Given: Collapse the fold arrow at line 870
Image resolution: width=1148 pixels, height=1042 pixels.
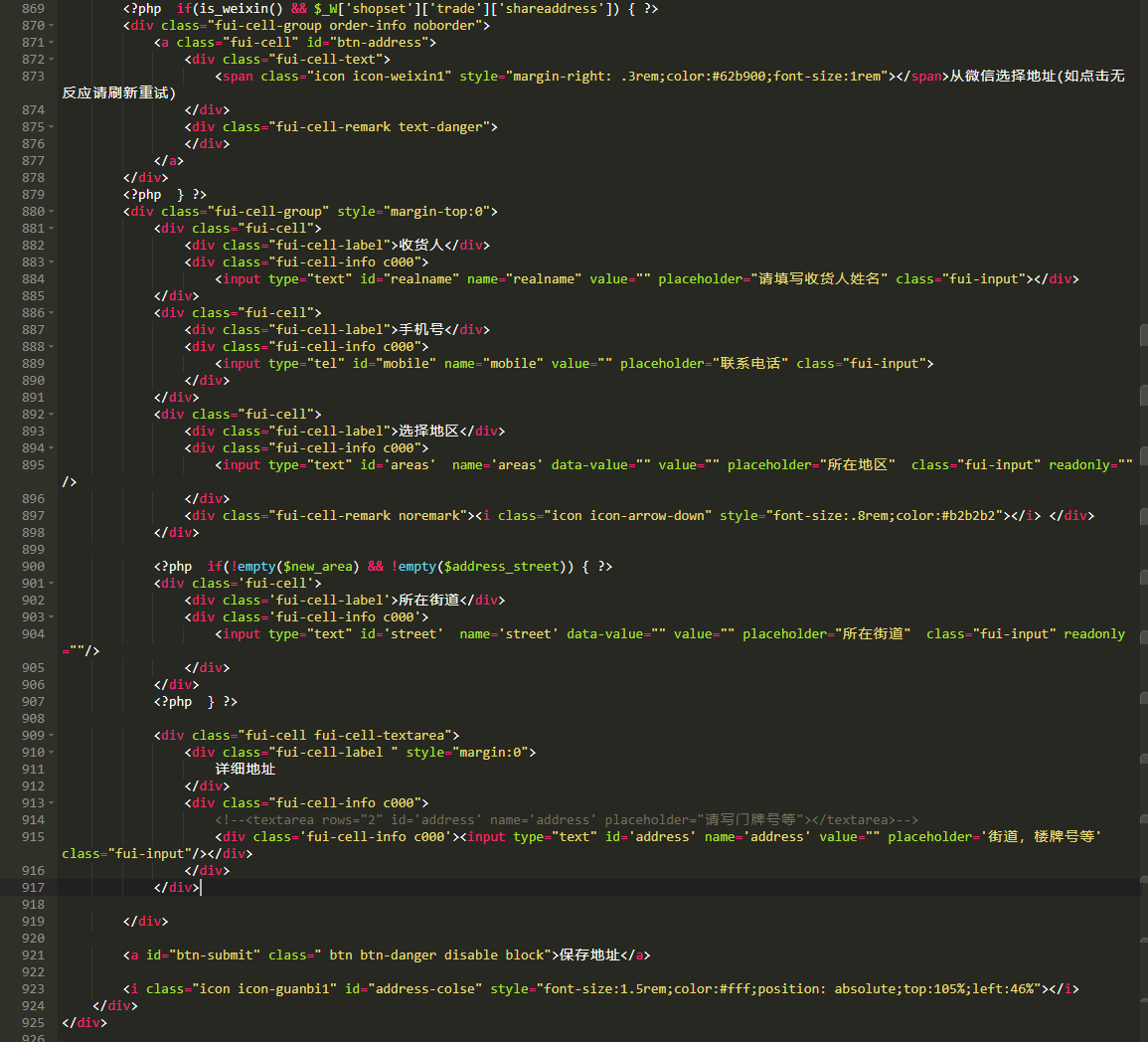Looking at the screenshot, I should [52, 26].
